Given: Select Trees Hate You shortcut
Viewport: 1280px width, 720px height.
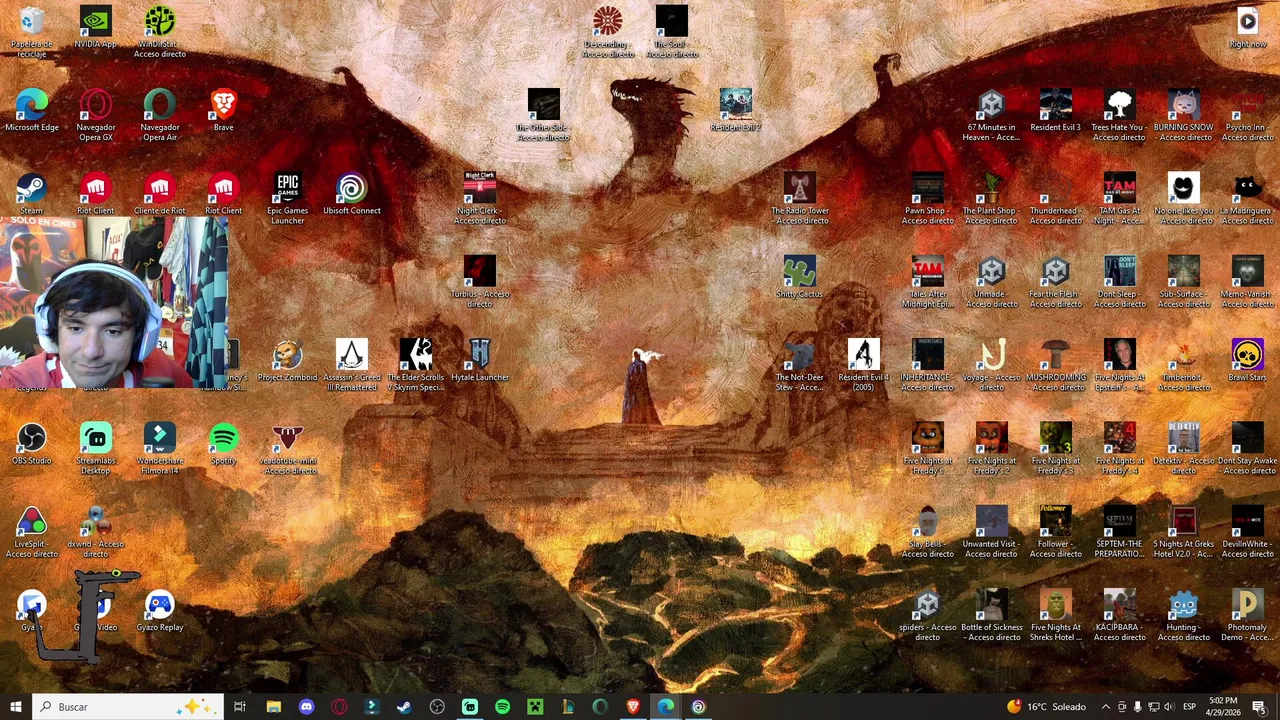Looking at the screenshot, I should click(x=1119, y=115).
